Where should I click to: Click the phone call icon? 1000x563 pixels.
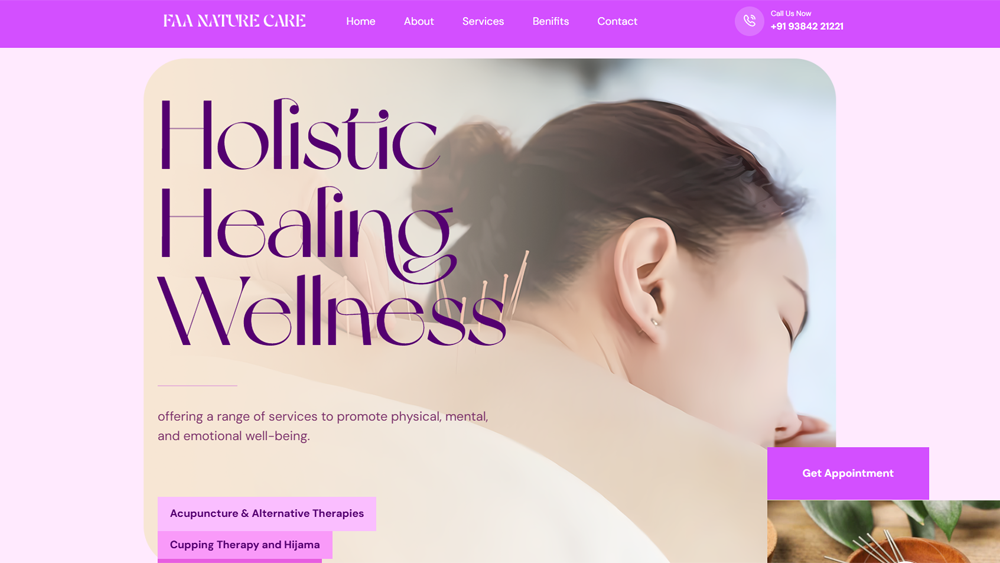[x=749, y=21]
